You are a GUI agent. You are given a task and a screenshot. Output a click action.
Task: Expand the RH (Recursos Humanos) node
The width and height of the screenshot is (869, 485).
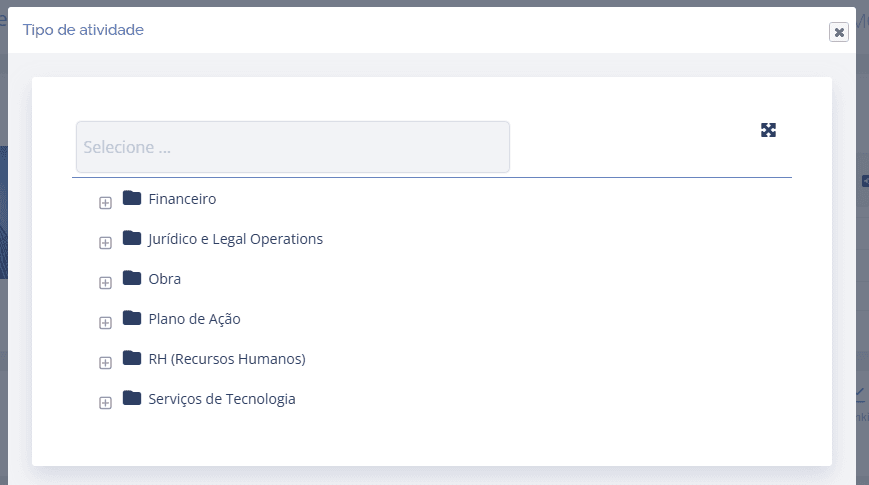click(x=105, y=363)
